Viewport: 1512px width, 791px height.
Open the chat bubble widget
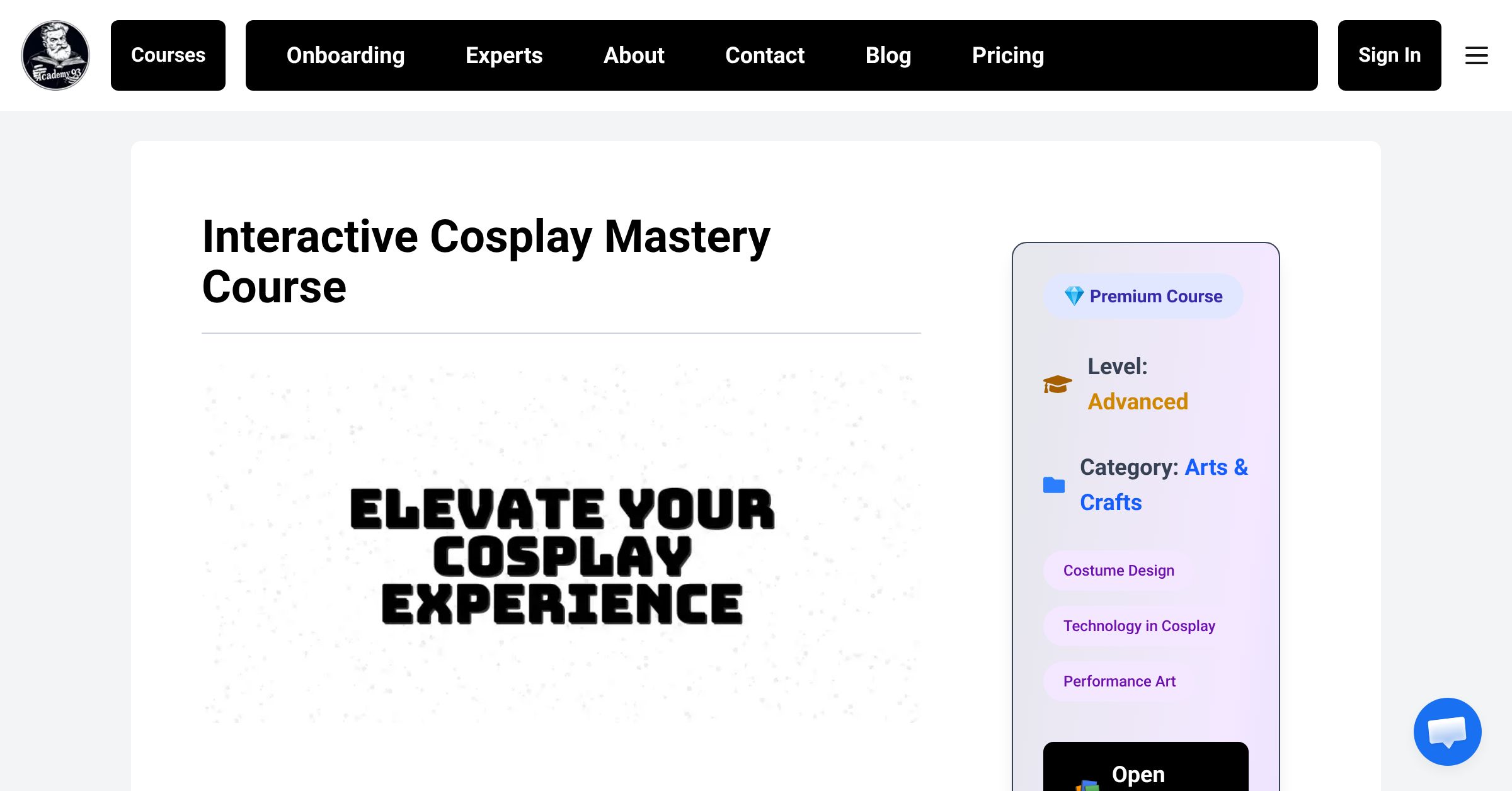[x=1447, y=731]
